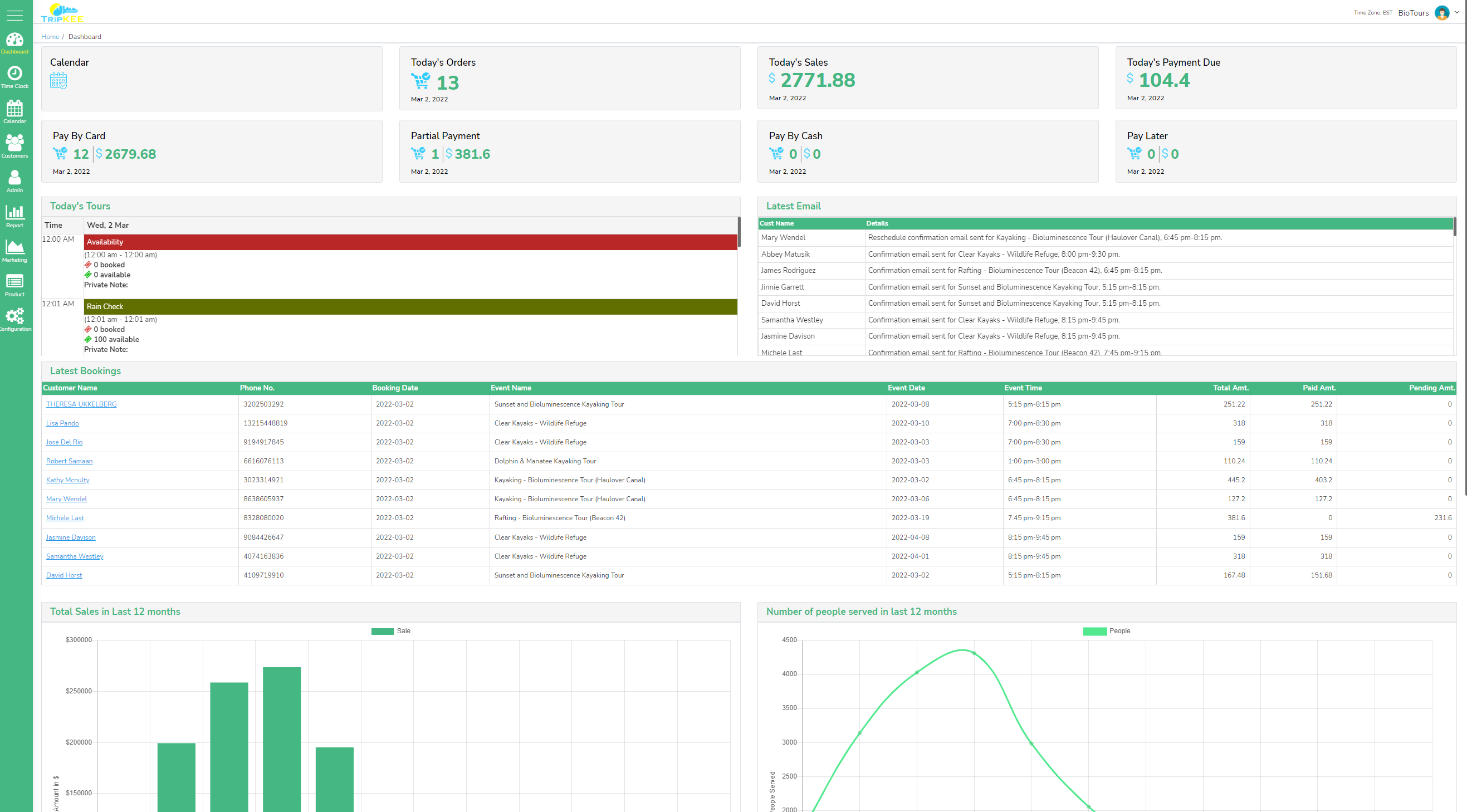
Task: Select the Admin sidebar icon
Action: click(15, 180)
